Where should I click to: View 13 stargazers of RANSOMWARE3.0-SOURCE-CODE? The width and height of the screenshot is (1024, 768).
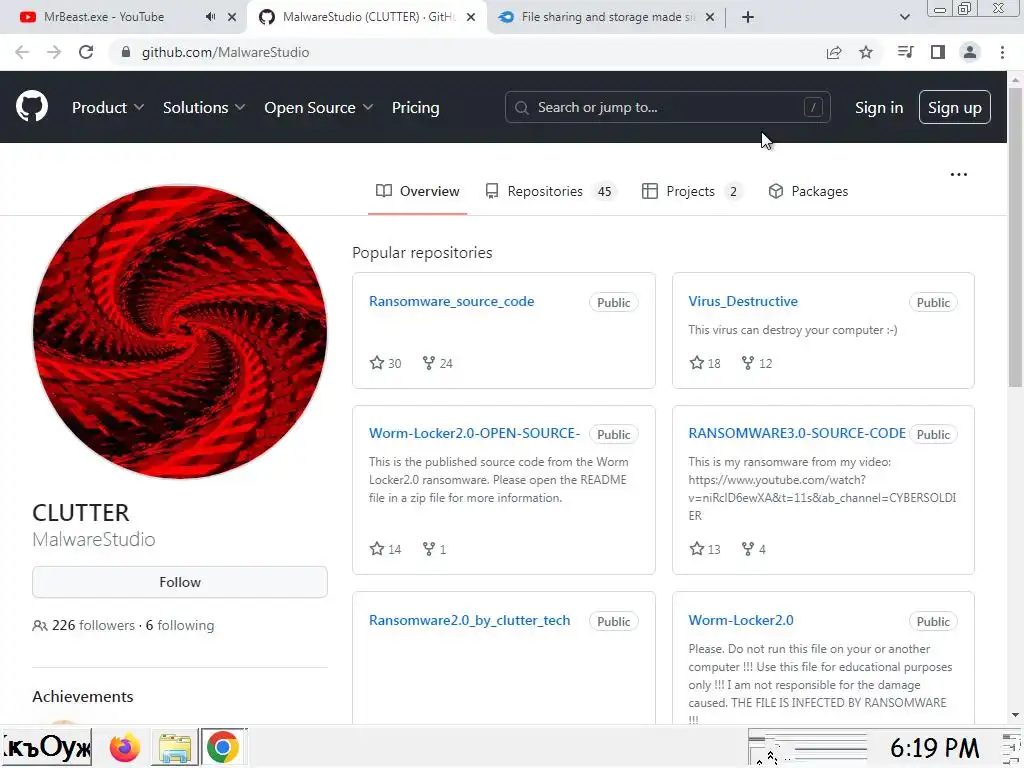pos(705,549)
